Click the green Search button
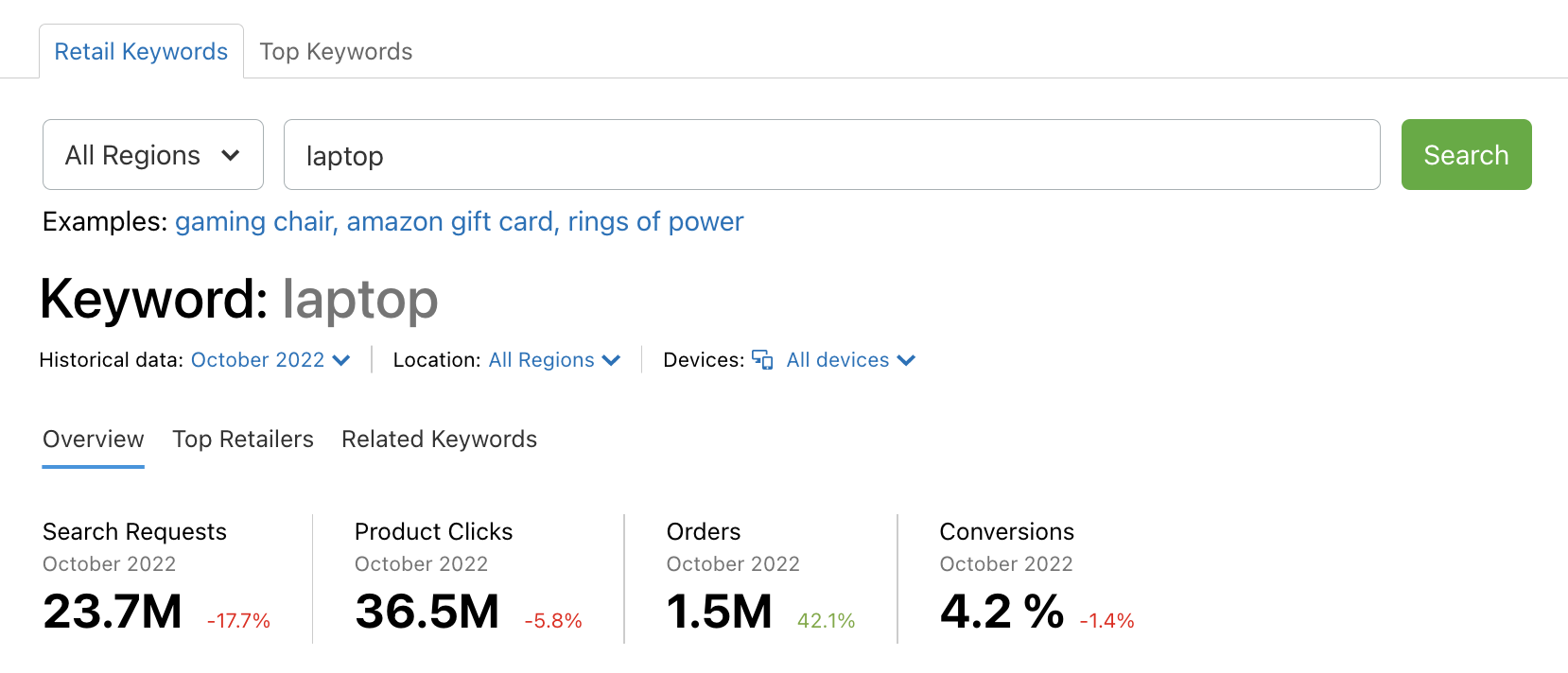Viewport: 1568px width, 673px height. pyautogui.click(x=1466, y=154)
